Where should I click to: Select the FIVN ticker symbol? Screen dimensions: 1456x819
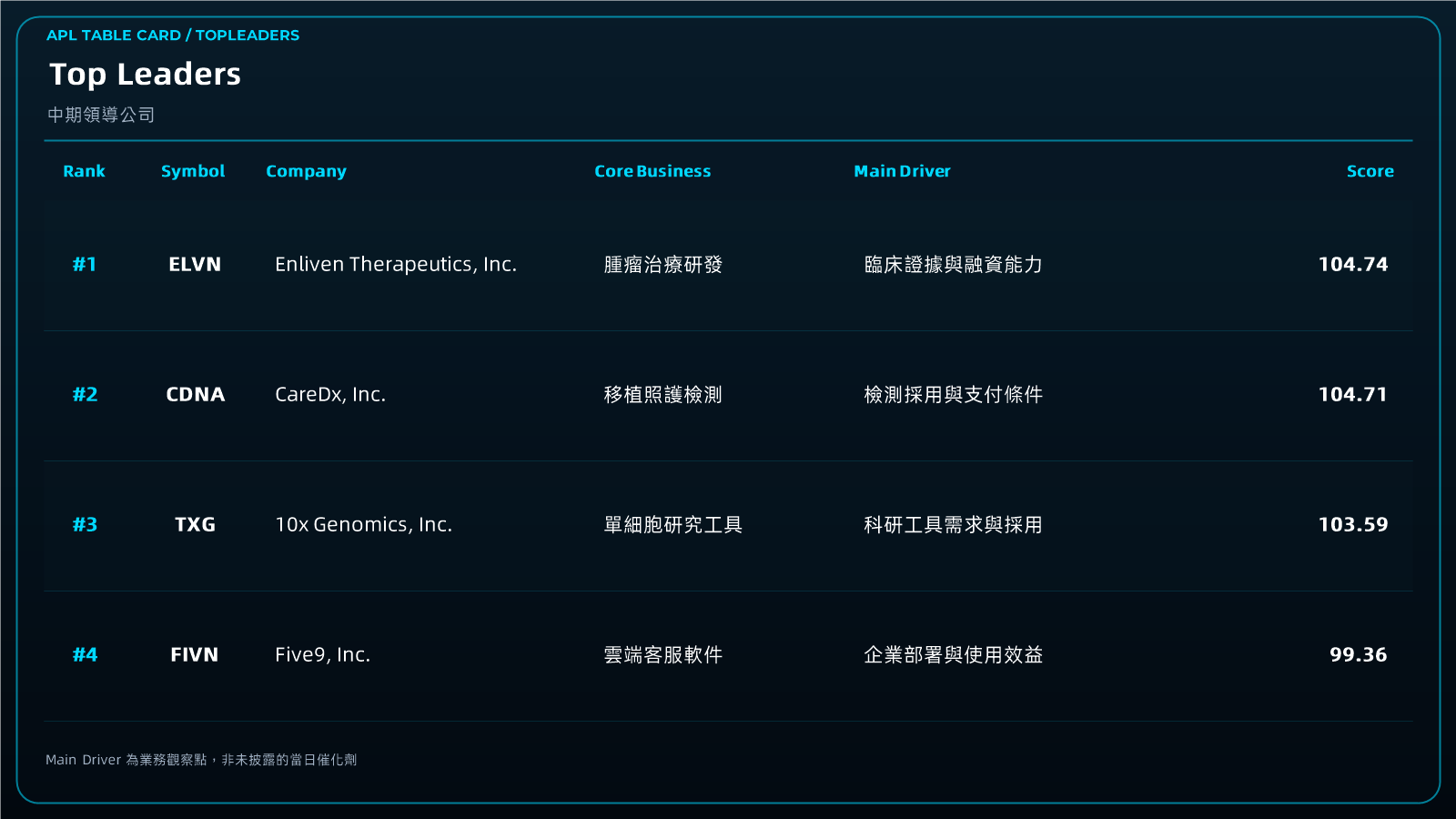[x=195, y=654]
